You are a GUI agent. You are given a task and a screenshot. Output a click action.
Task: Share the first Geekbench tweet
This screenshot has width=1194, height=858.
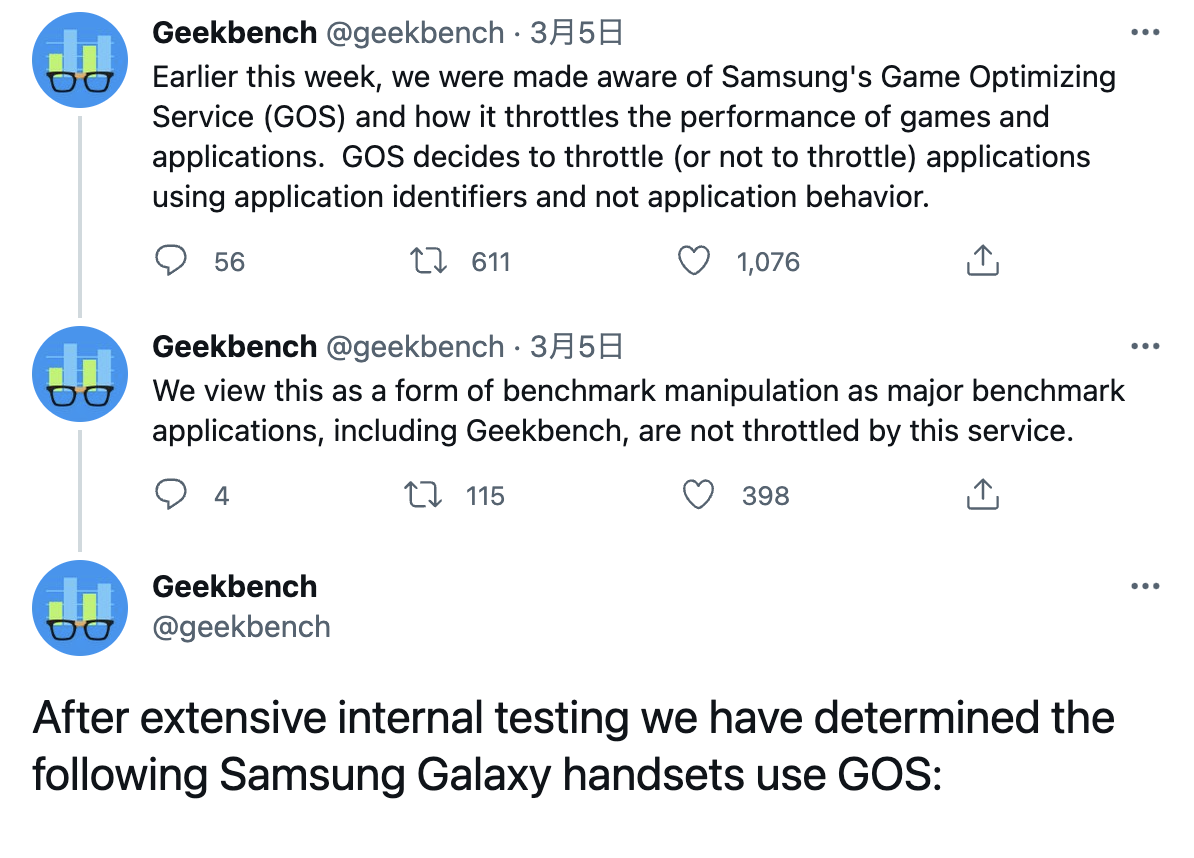982,260
